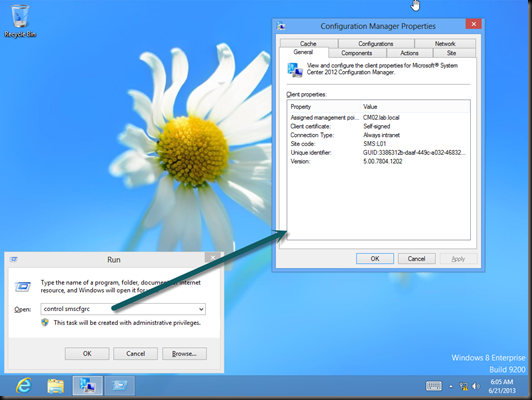Viewport: 532px width, 400px height.
Task: Open the Configurations tab
Action: (376, 43)
